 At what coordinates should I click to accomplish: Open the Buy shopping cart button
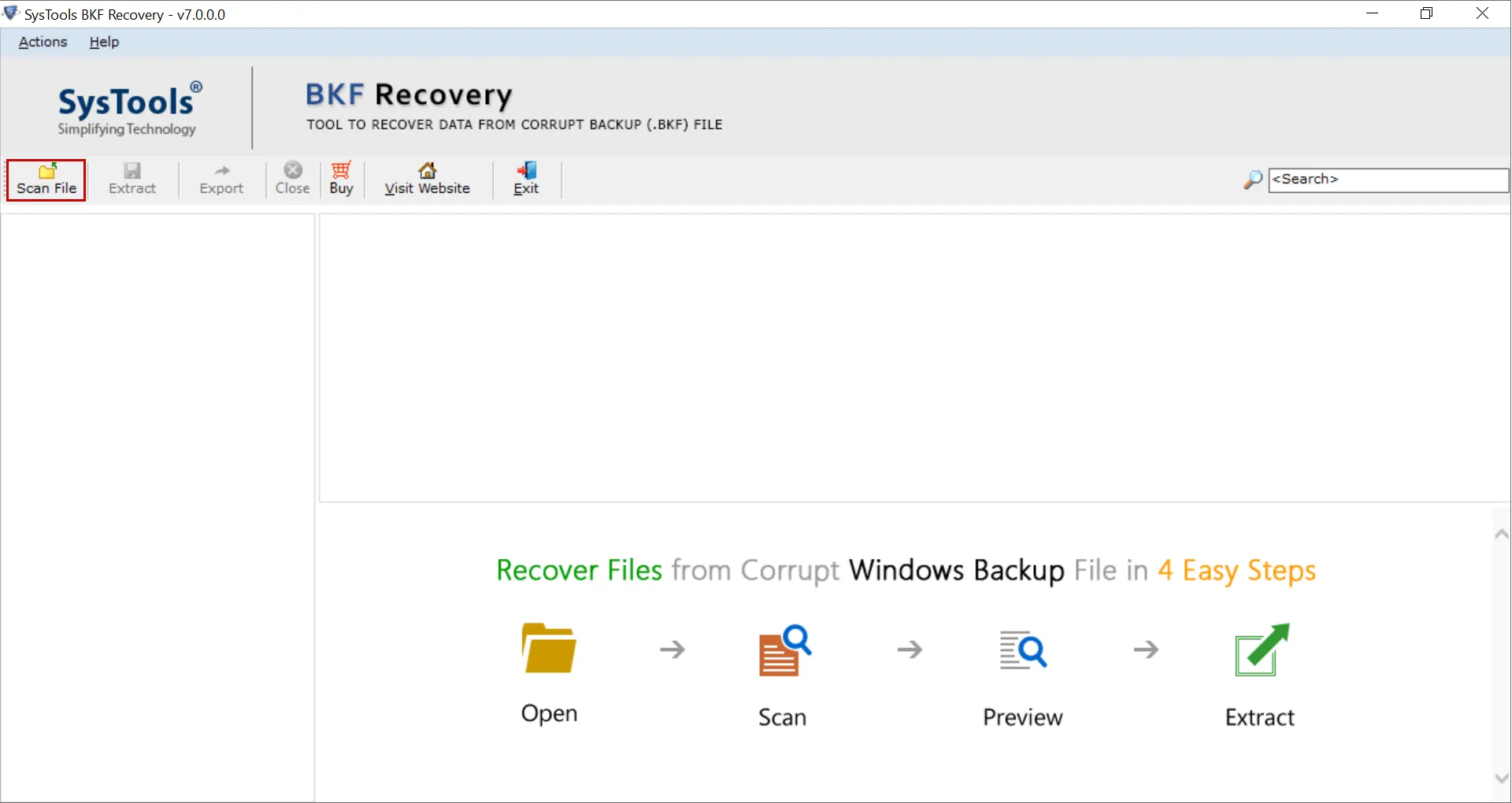tap(341, 179)
